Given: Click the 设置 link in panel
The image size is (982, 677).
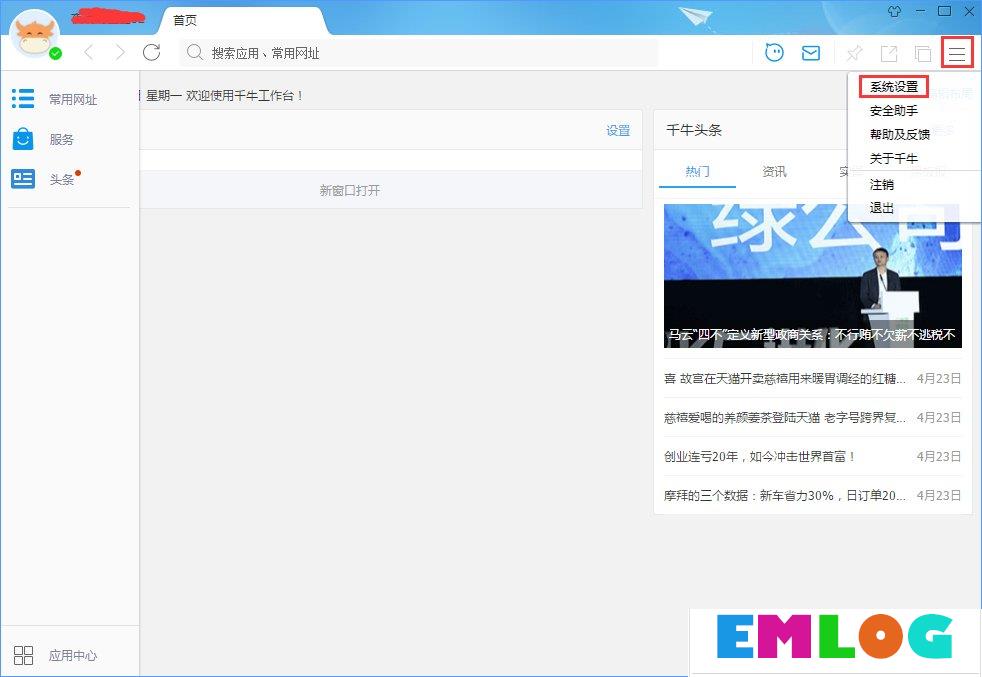Looking at the screenshot, I should click(x=618, y=130).
